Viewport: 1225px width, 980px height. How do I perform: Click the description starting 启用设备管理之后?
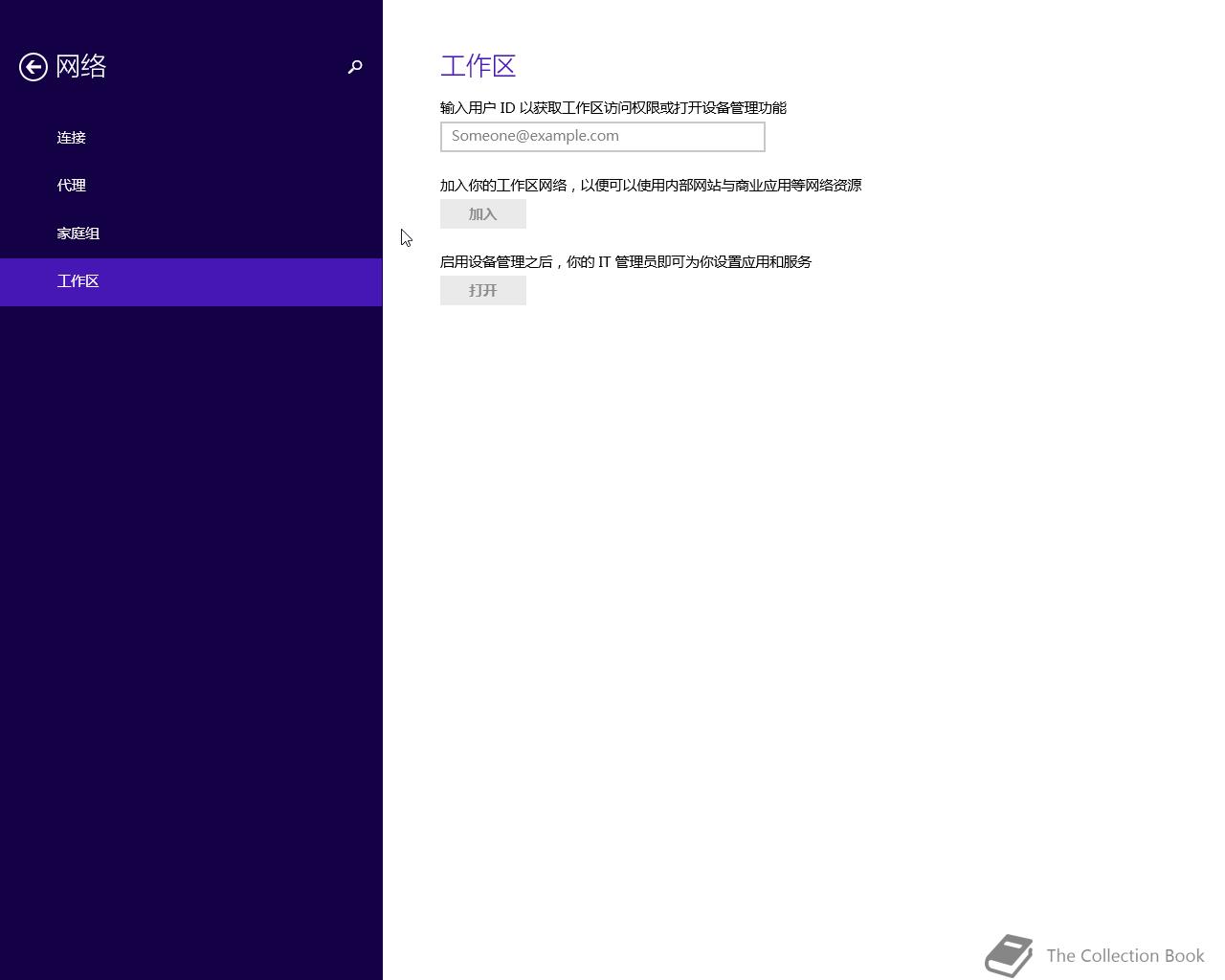click(x=626, y=262)
